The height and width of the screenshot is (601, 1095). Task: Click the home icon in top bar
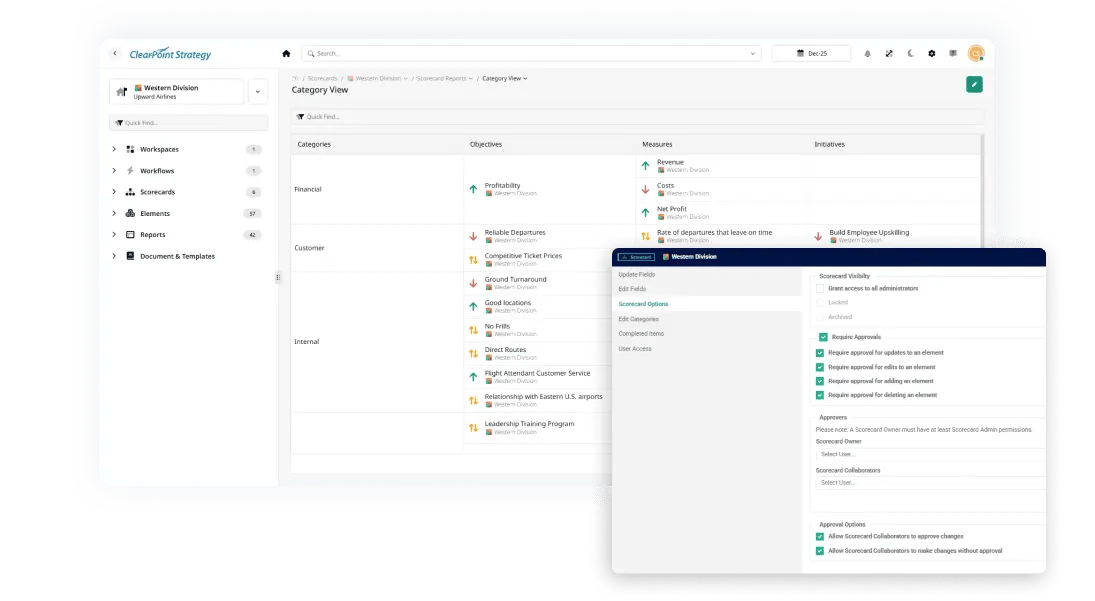tap(286, 54)
